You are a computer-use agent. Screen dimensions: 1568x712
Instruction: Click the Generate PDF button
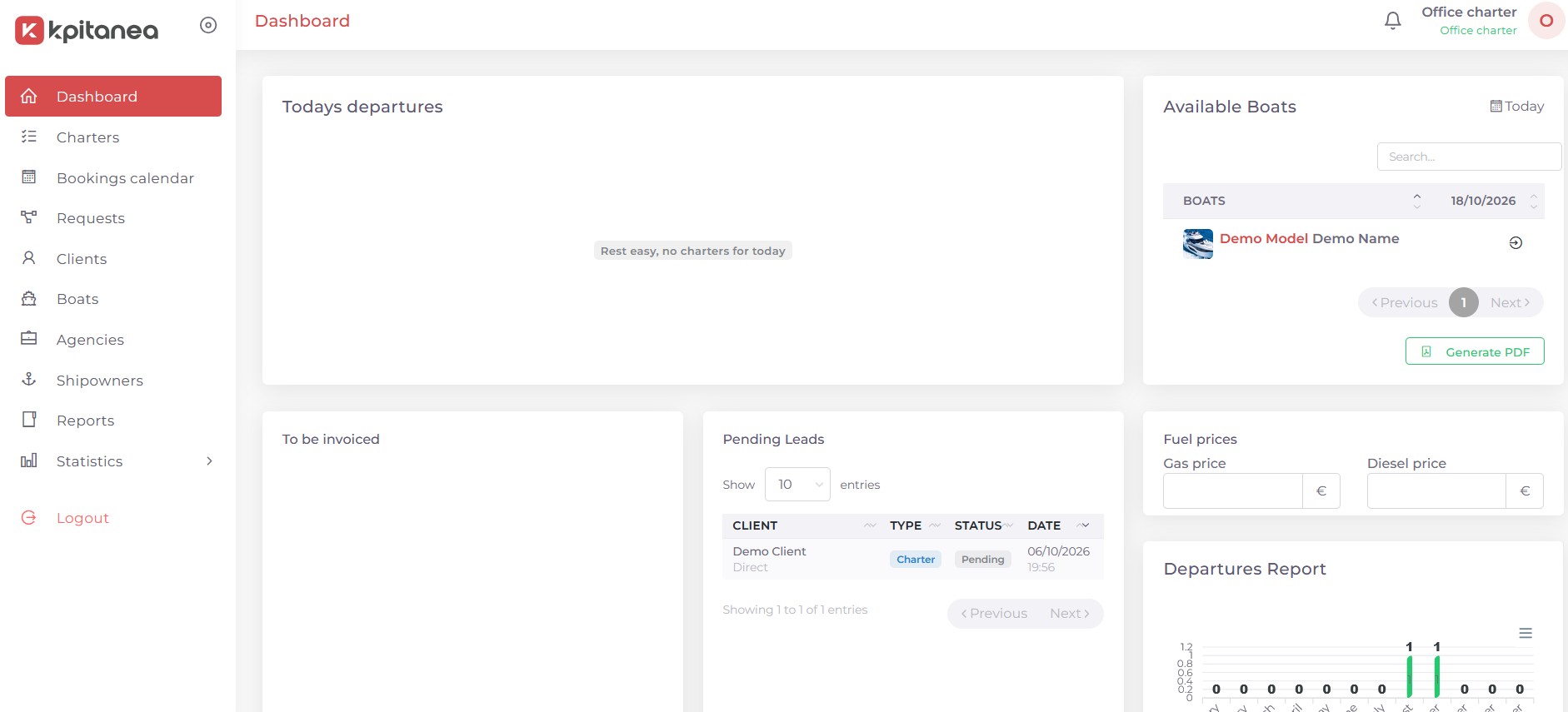(1475, 351)
